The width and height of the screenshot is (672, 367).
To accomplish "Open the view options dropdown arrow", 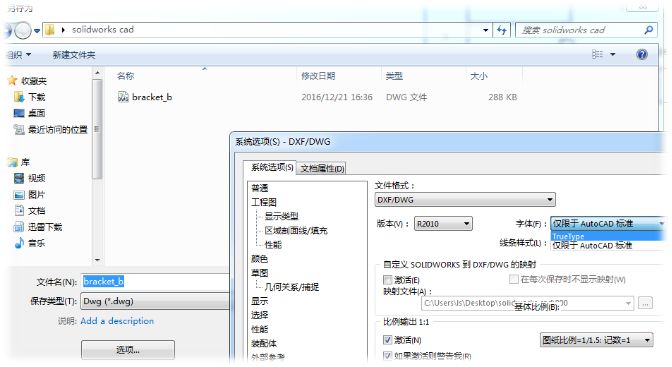I will 612,54.
